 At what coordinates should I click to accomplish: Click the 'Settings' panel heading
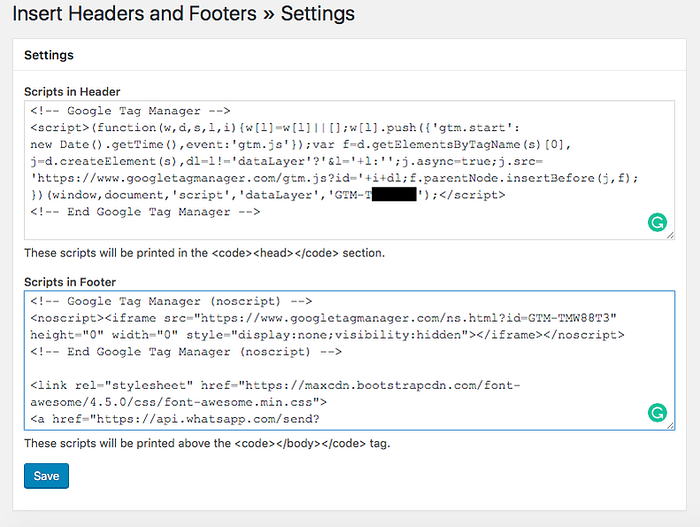point(49,55)
